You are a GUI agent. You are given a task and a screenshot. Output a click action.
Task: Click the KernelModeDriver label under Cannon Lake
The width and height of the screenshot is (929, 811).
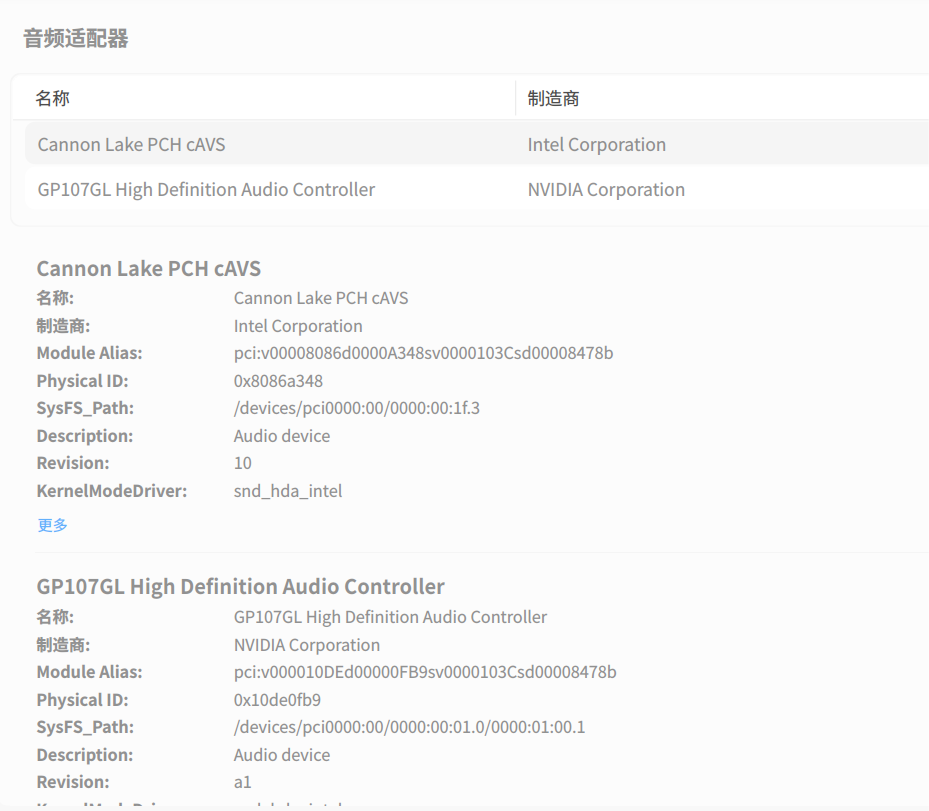pos(112,491)
